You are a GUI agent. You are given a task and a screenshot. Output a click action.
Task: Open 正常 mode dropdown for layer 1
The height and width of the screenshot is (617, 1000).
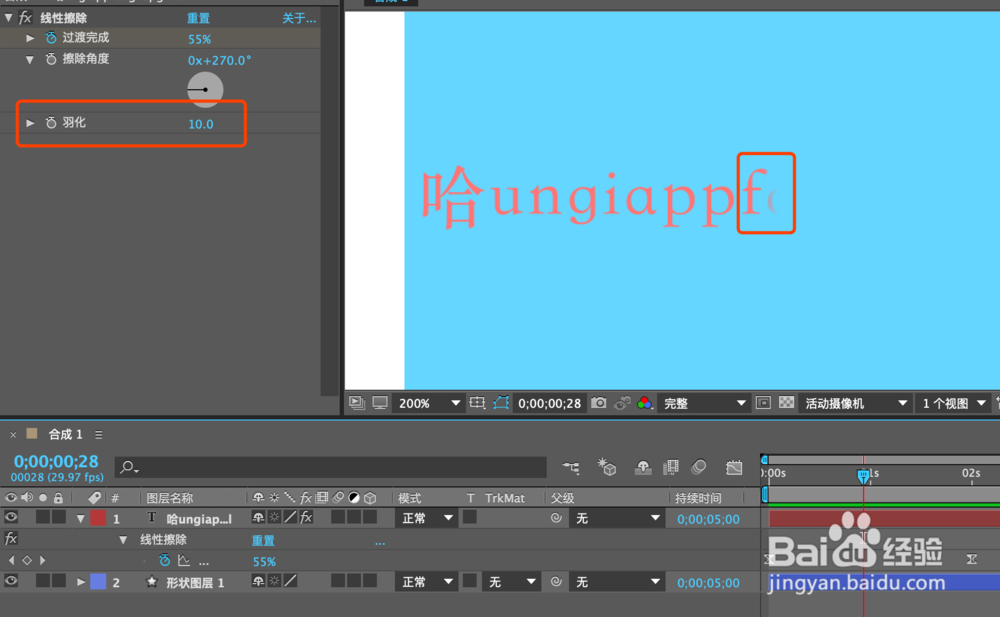(x=426, y=518)
